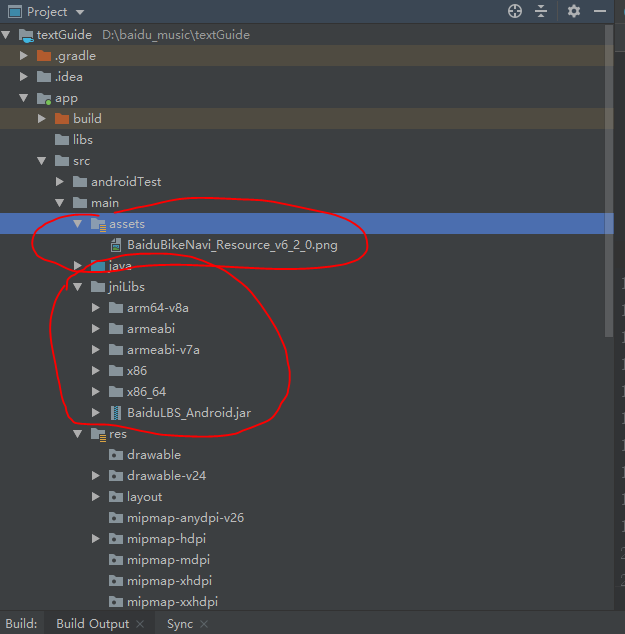The height and width of the screenshot is (634, 625).
Task: Click the drawable folder icon
Action: pyautogui.click(x=116, y=455)
